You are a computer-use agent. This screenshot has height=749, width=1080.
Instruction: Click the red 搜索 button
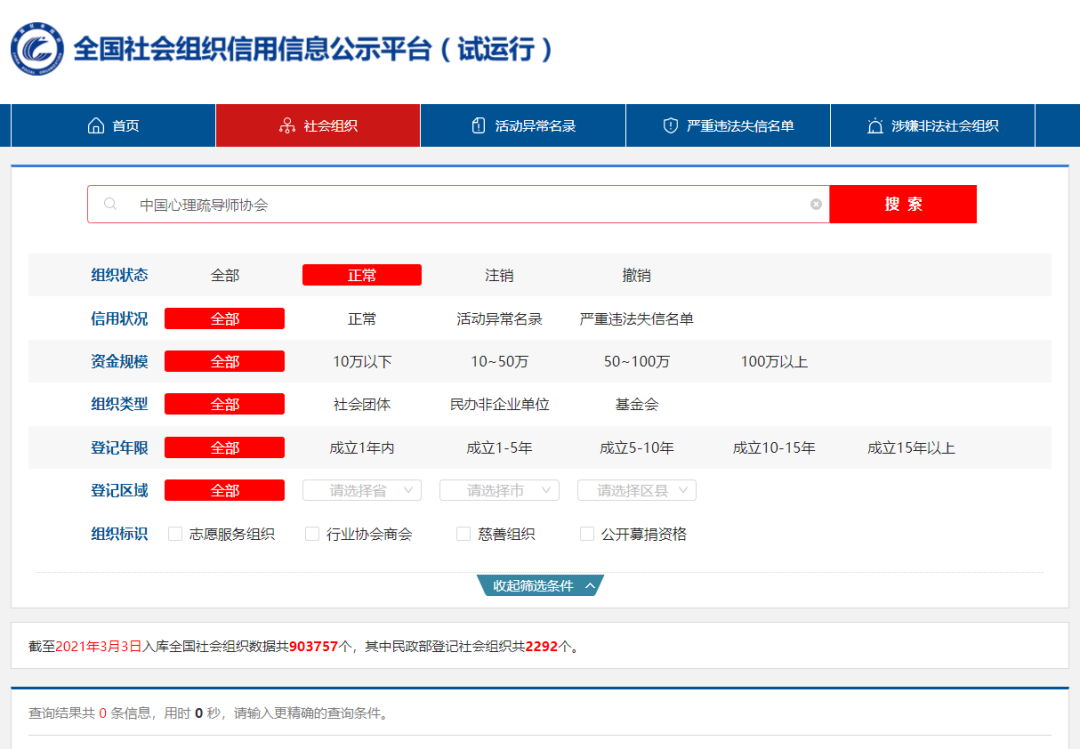tap(903, 204)
